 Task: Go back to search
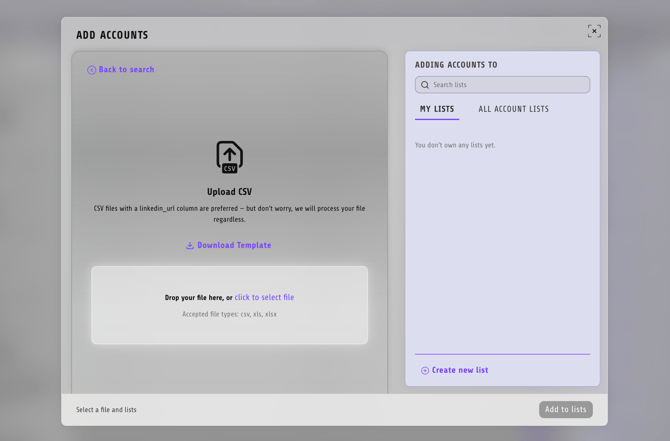tap(120, 70)
